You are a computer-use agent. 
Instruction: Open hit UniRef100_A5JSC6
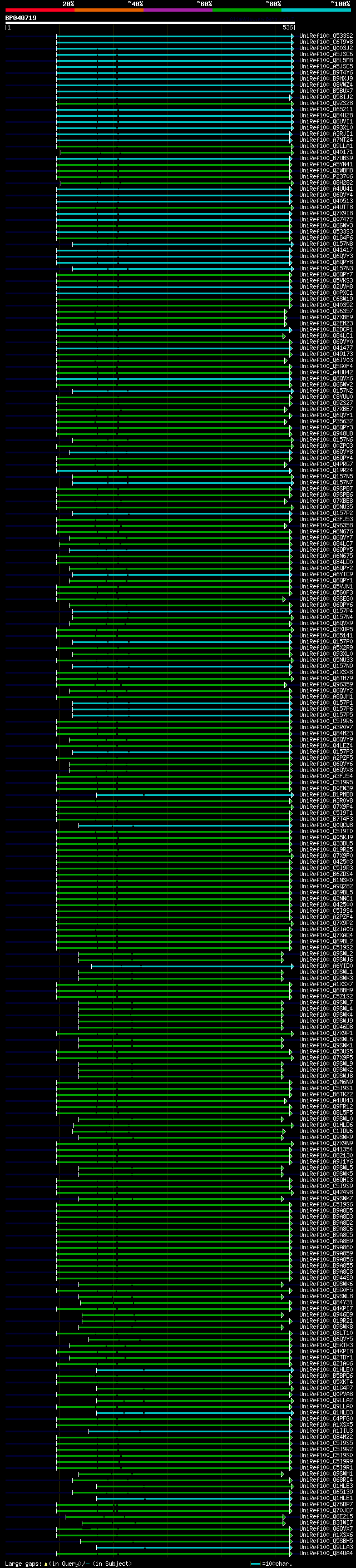pyautogui.click(x=326, y=54)
